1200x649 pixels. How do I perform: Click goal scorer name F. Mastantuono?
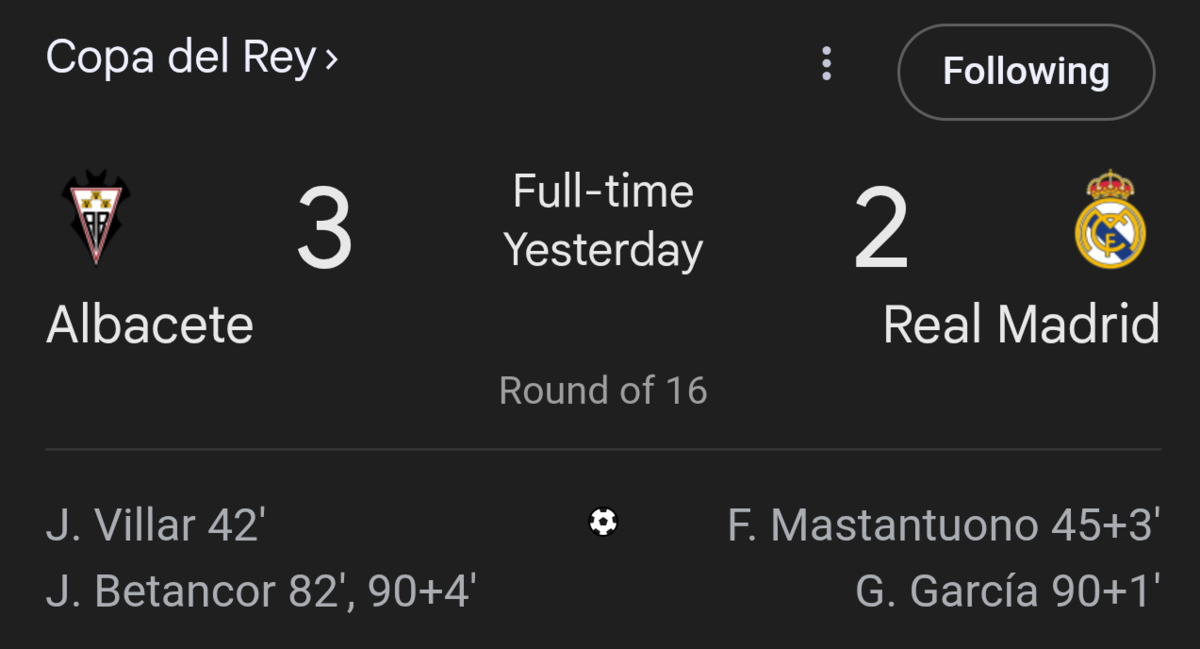[883, 525]
